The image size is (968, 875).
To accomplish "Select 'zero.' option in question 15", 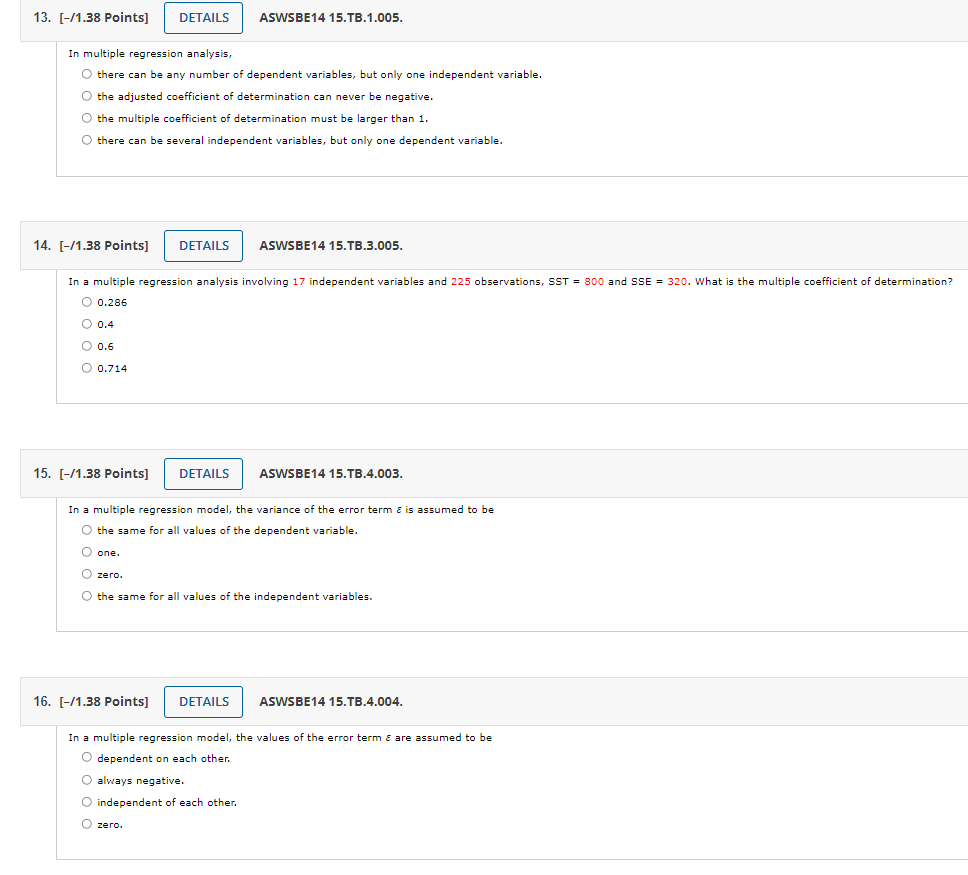I will [86, 574].
